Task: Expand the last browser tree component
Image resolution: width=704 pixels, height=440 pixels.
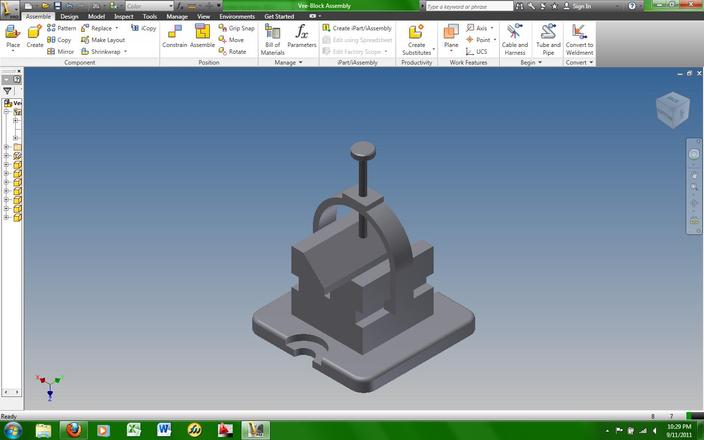Action: coord(6,217)
